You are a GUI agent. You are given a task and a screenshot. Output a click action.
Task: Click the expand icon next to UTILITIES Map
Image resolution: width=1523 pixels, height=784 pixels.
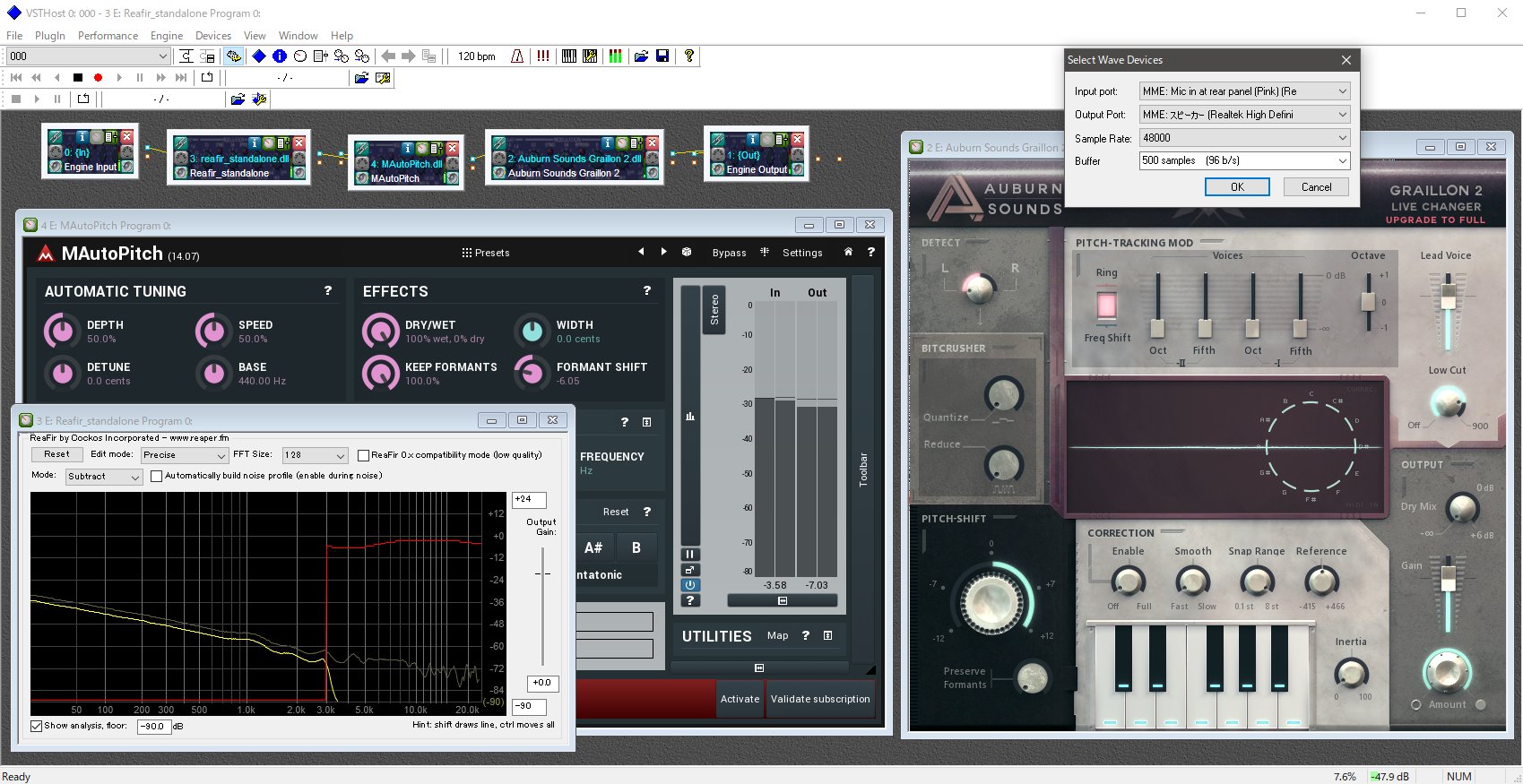point(827,635)
